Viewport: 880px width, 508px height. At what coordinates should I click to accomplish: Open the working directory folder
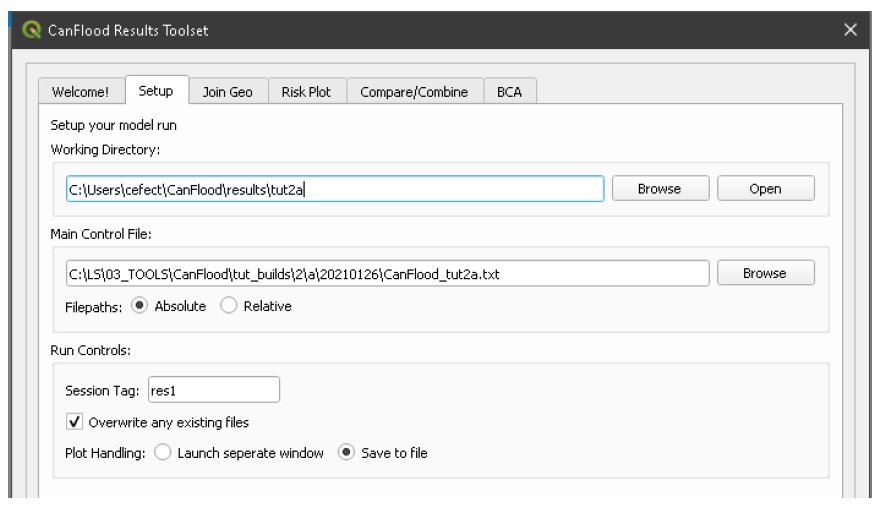coord(766,189)
